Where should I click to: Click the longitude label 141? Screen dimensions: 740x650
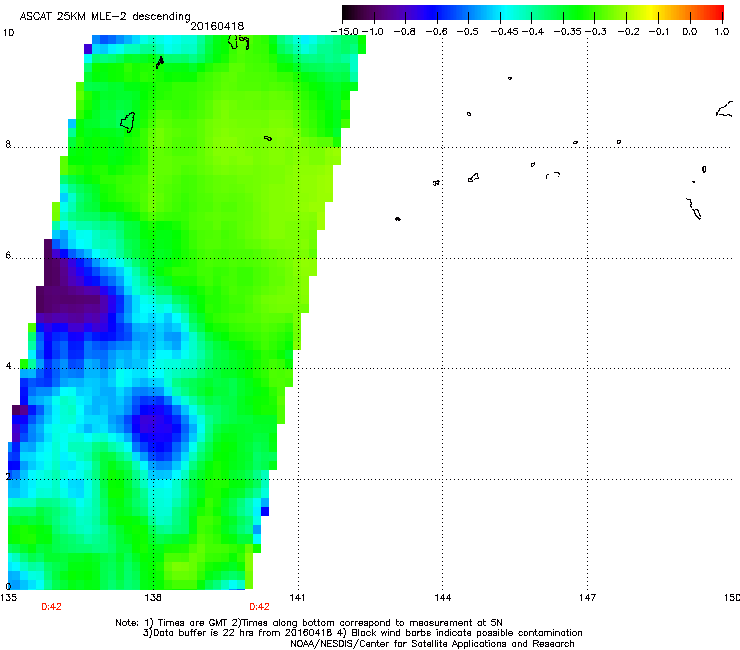tap(297, 598)
